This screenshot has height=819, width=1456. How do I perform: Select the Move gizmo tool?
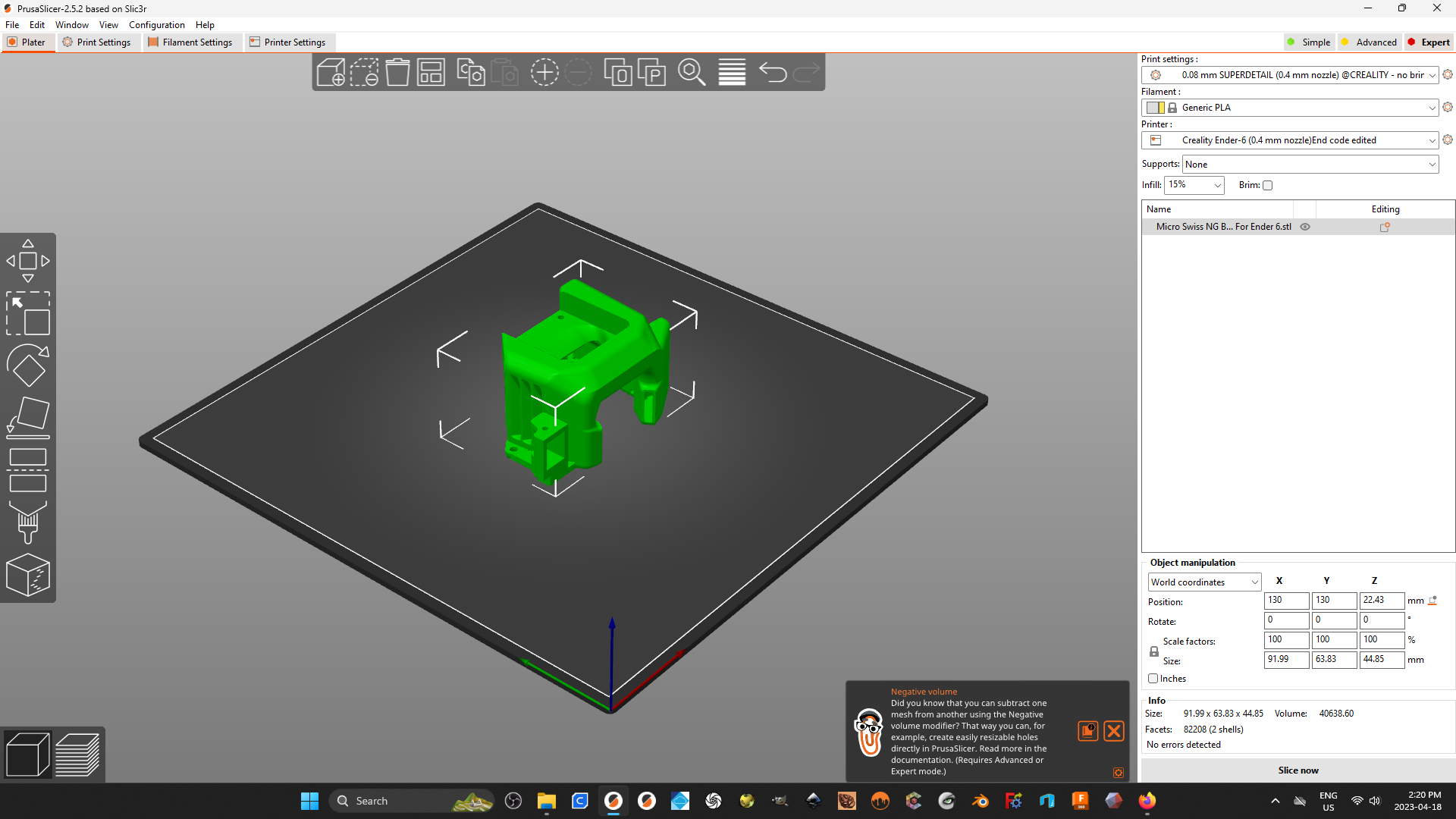28,261
